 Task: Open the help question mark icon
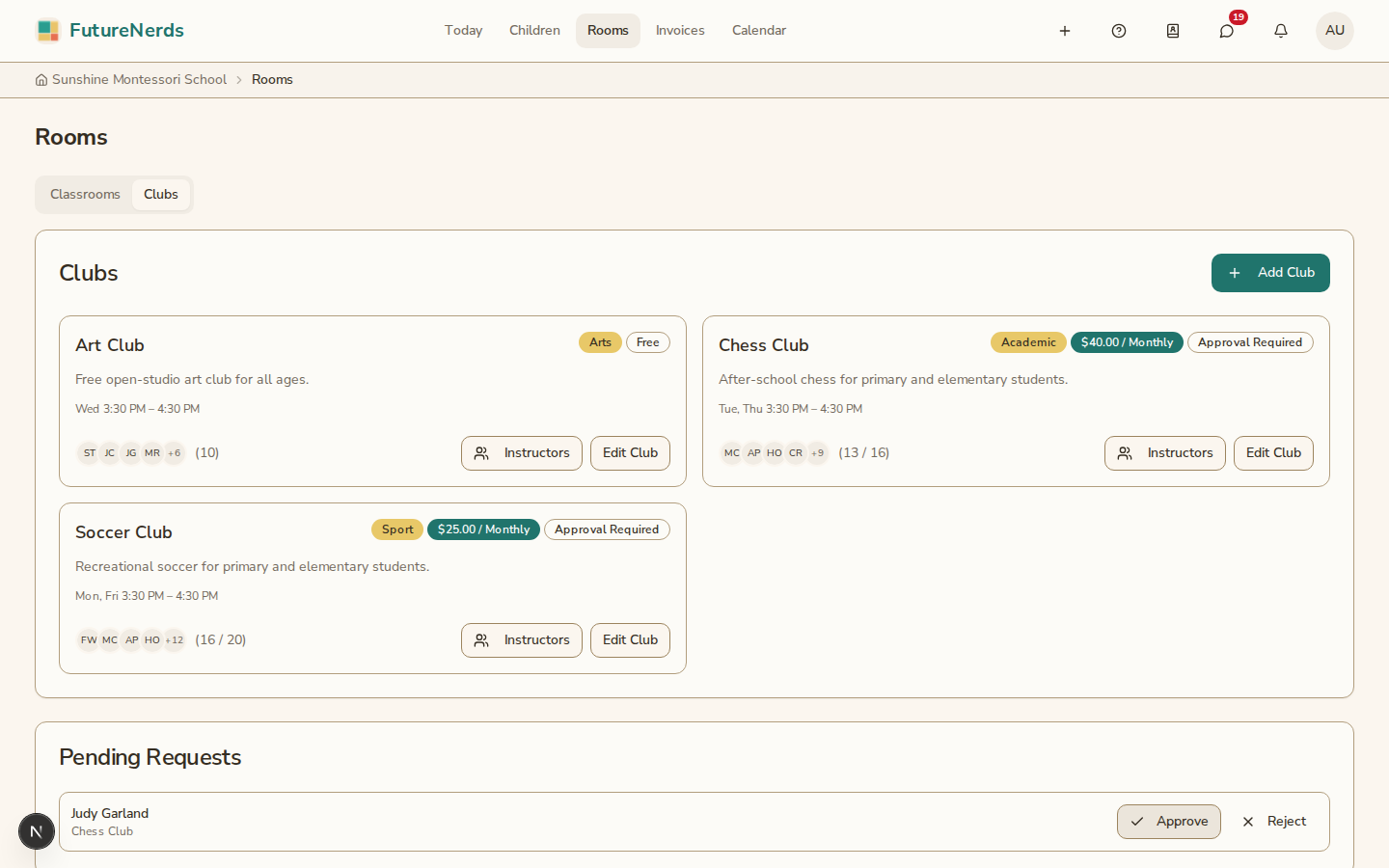click(1119, 31)
